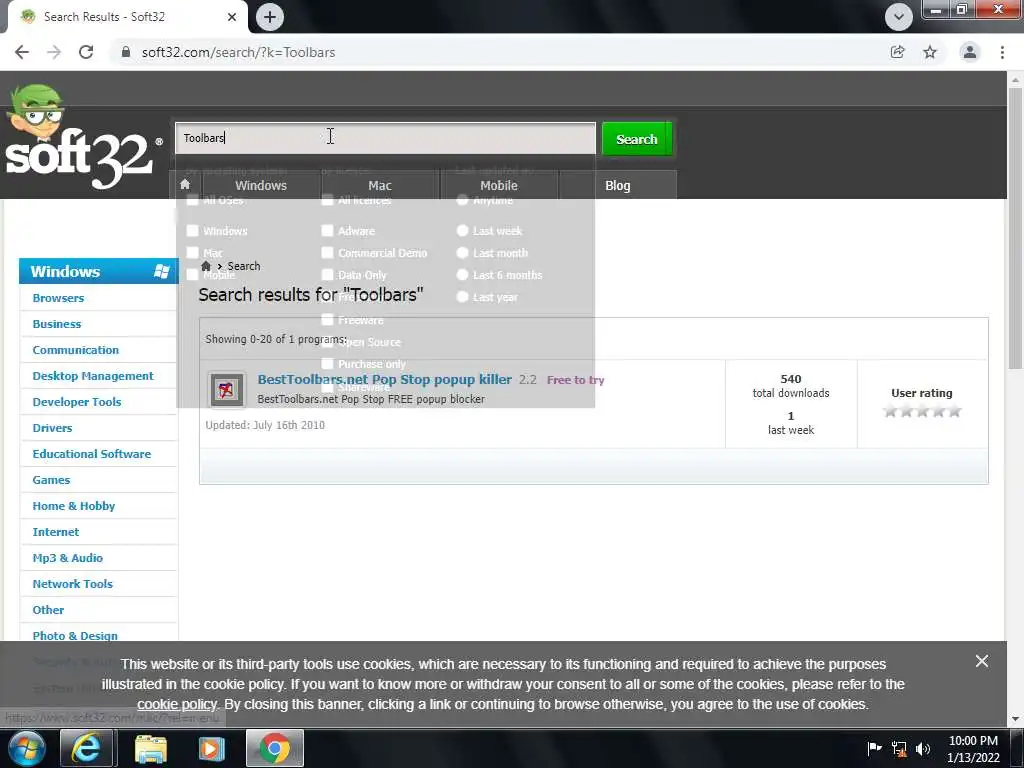Open Educational Software category
This screenshot has height=768, width=1024.
pos(91,454)
